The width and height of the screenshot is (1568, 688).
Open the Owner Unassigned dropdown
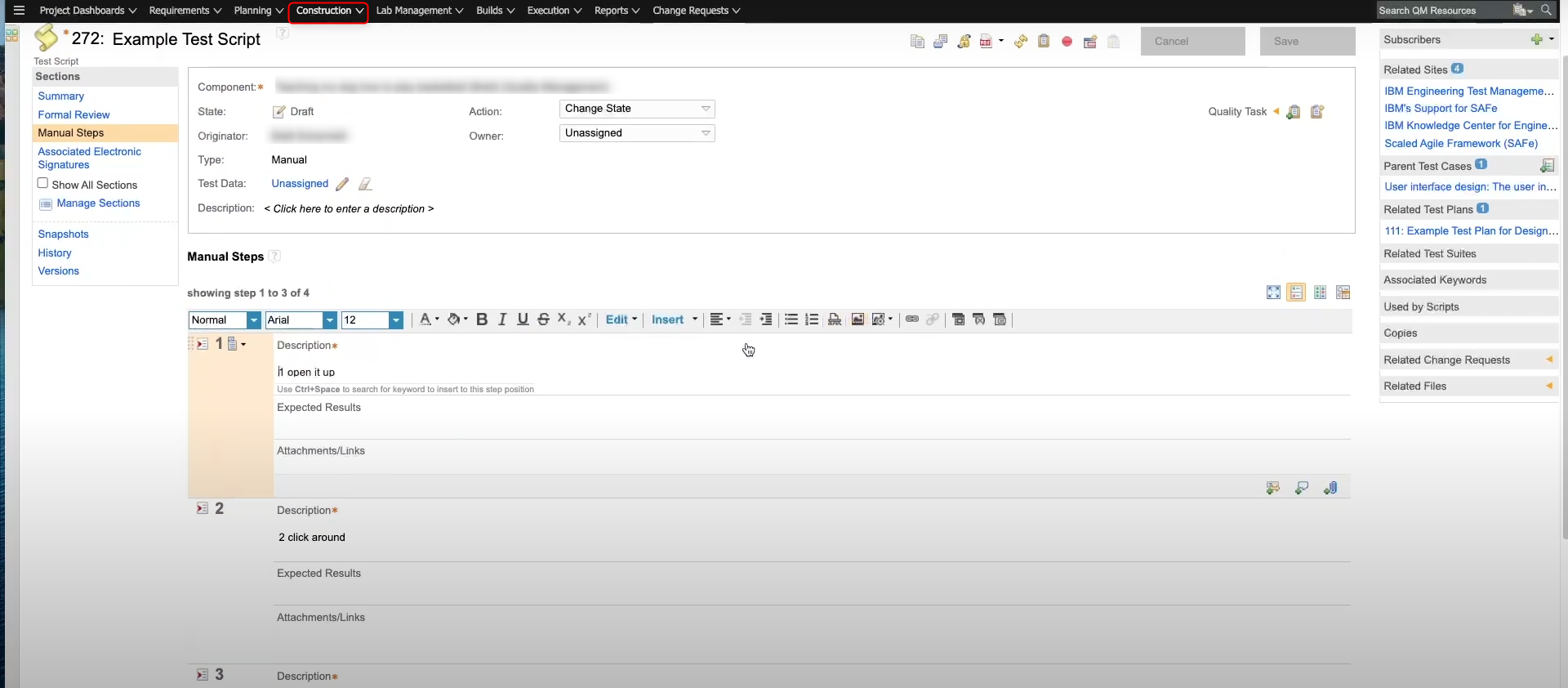pyautogui.click(x=637, y=133)
